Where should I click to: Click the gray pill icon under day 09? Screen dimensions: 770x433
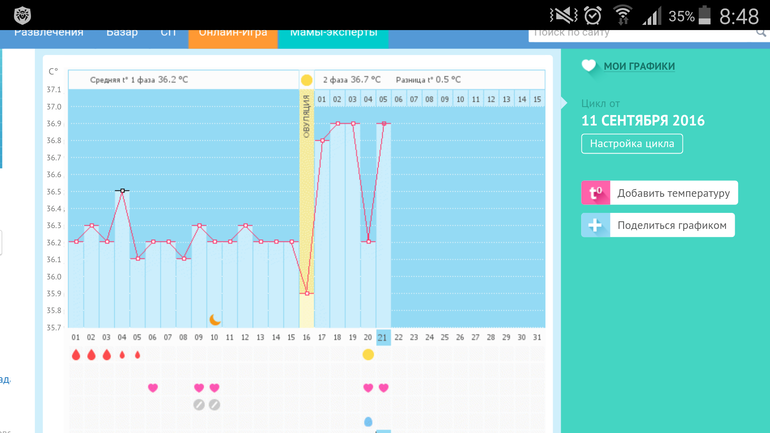pyautogui.click(x=199, y=405)
